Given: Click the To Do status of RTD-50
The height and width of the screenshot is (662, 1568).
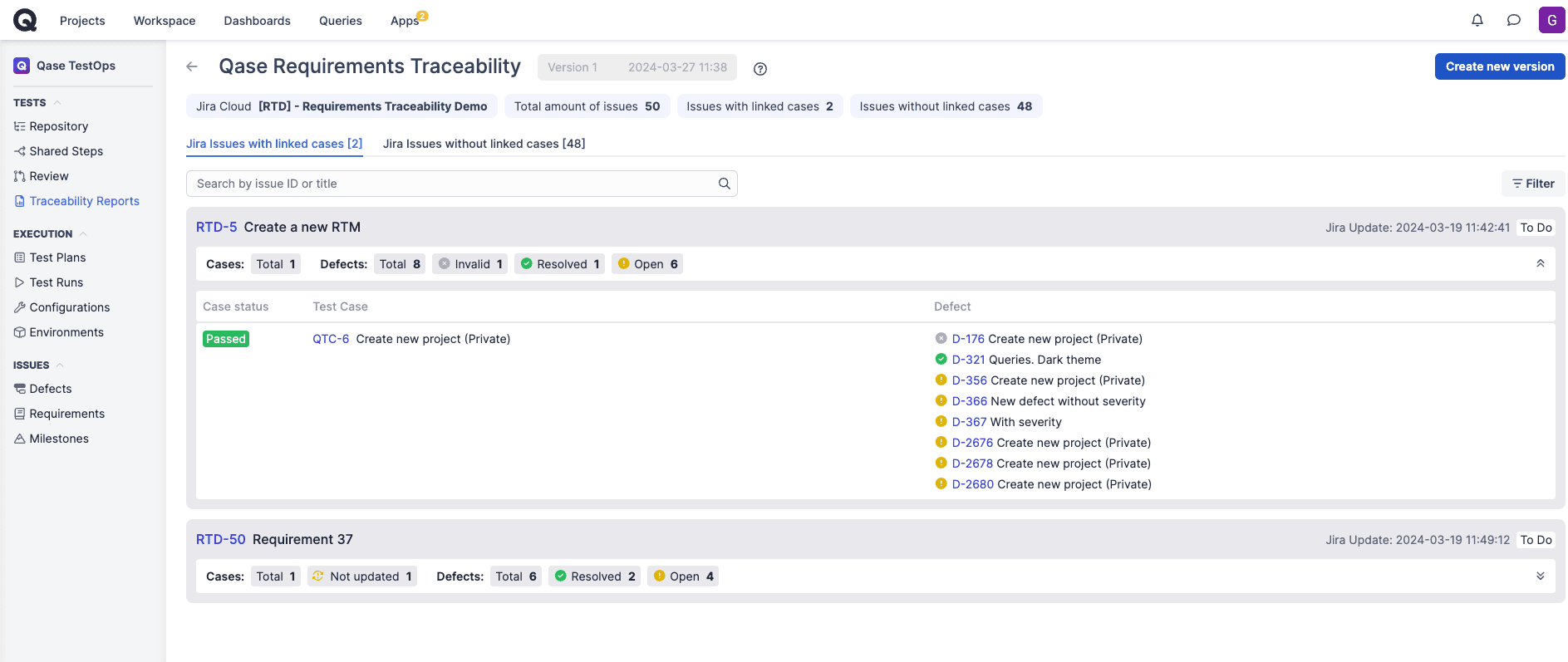Looking at the screenshot, I should (x=1536, y=540).
